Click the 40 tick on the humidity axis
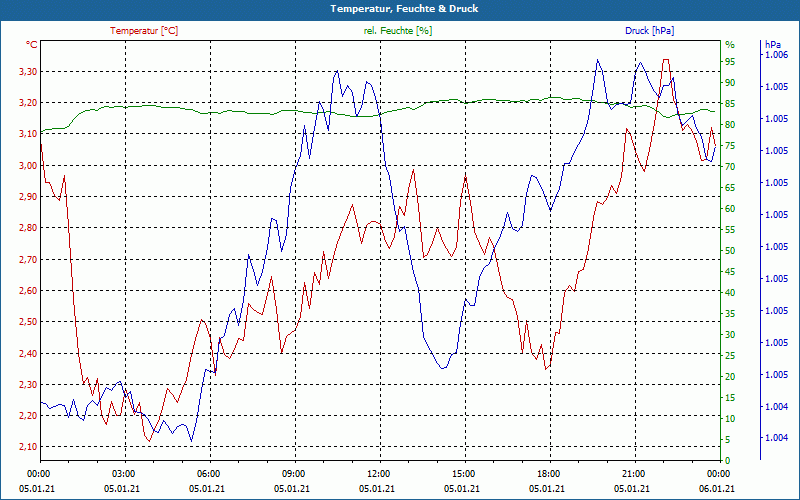The height and width of the screenshot is (500, 800). coord(730,293)
